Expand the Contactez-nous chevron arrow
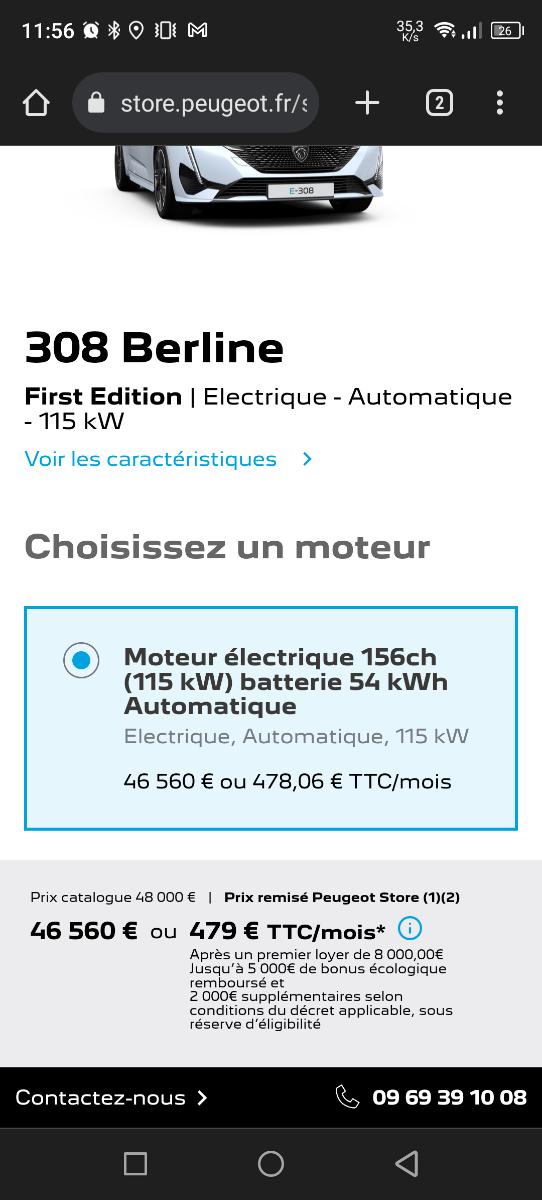 click(x=202, y=1098)
